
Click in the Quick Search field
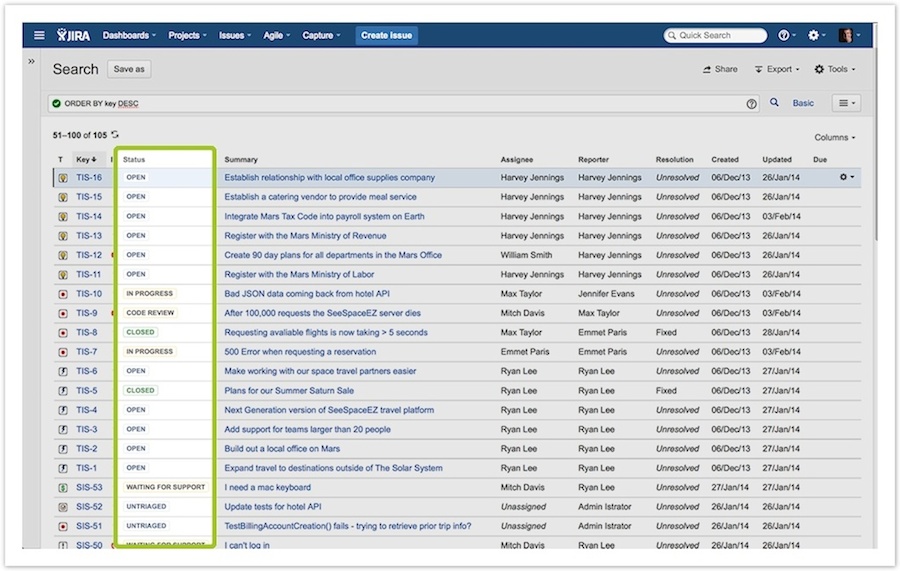click(716, 35)
